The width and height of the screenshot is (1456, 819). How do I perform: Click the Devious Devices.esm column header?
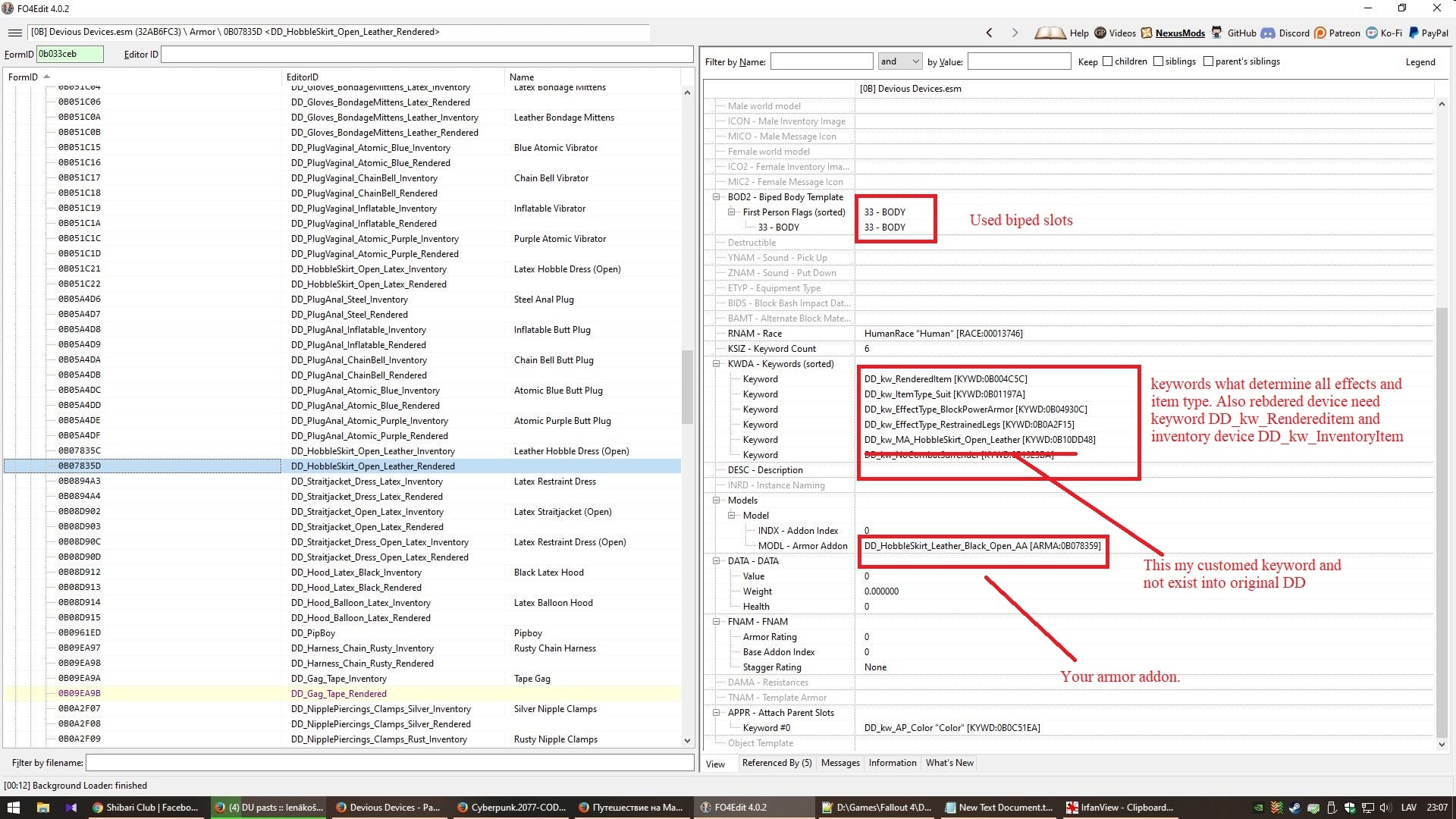1144,89
